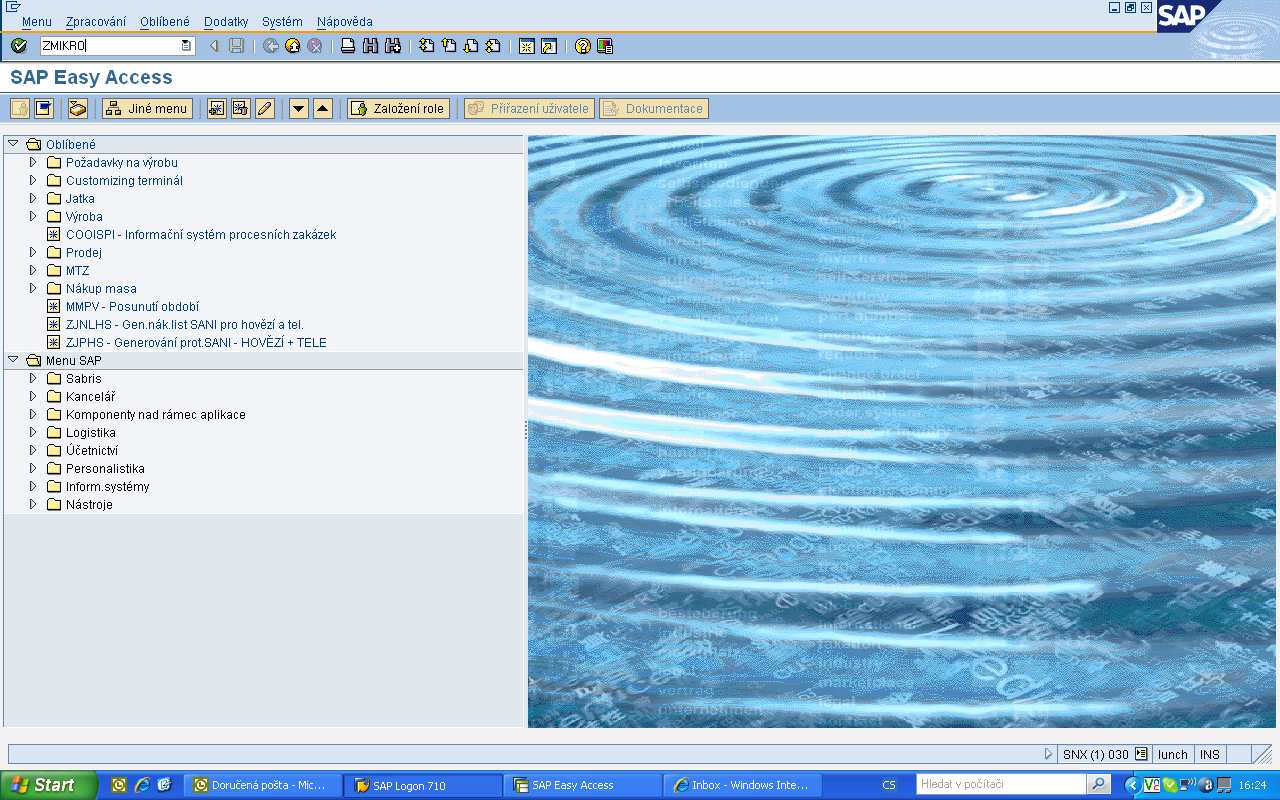This screenshot has height=800, width=1280.
Task: Open the command field history dropdown
Action: (x=186, y=46)
